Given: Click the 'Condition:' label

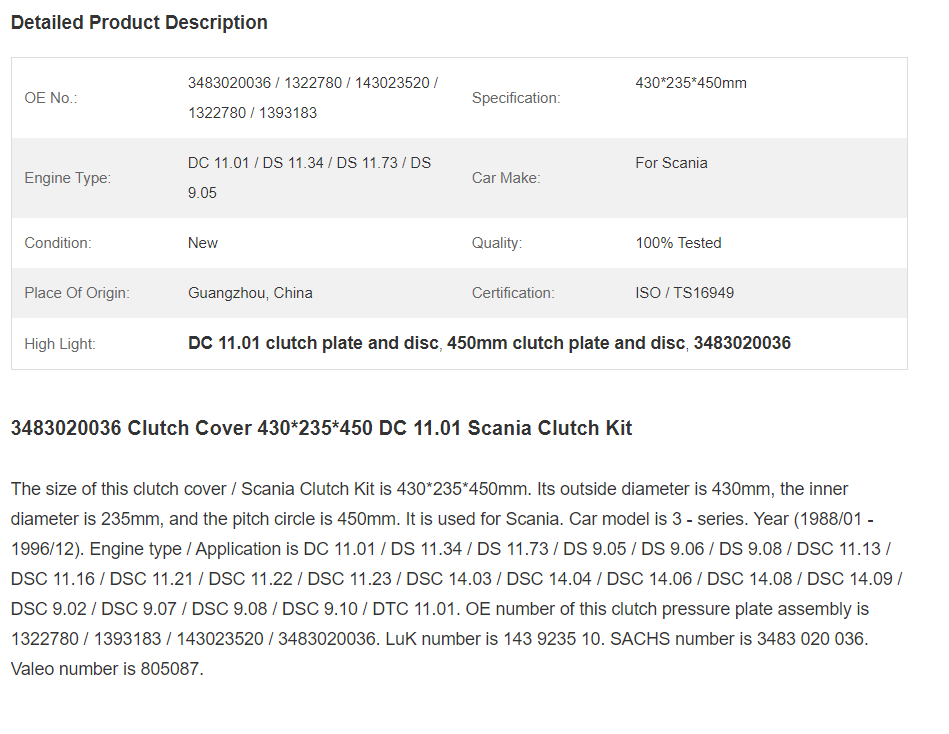Looking at the screenshot, I should pos(57,243).
